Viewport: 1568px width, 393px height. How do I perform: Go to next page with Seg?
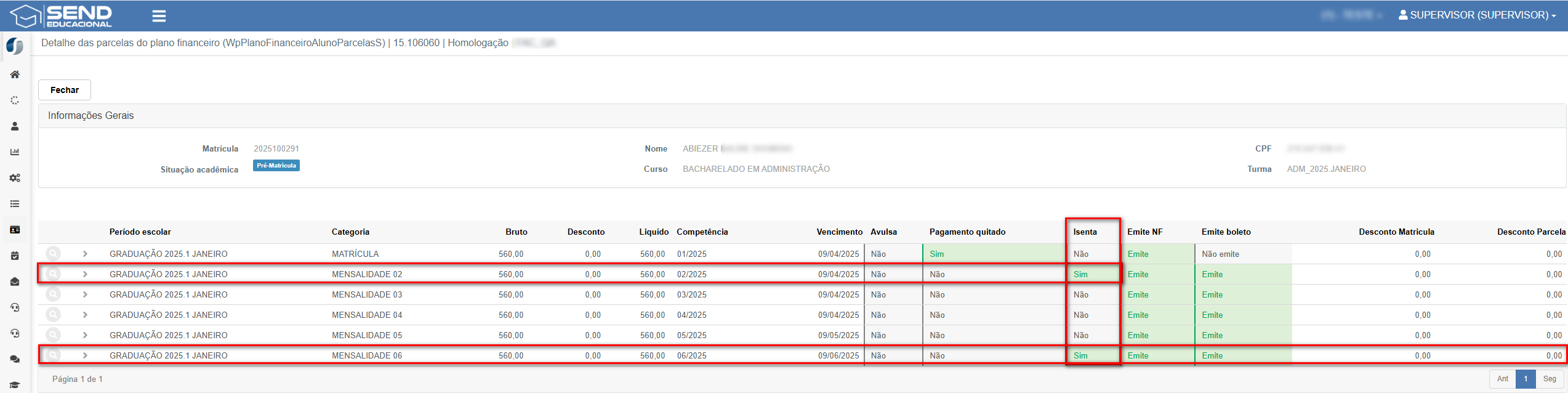[1550, 379]
